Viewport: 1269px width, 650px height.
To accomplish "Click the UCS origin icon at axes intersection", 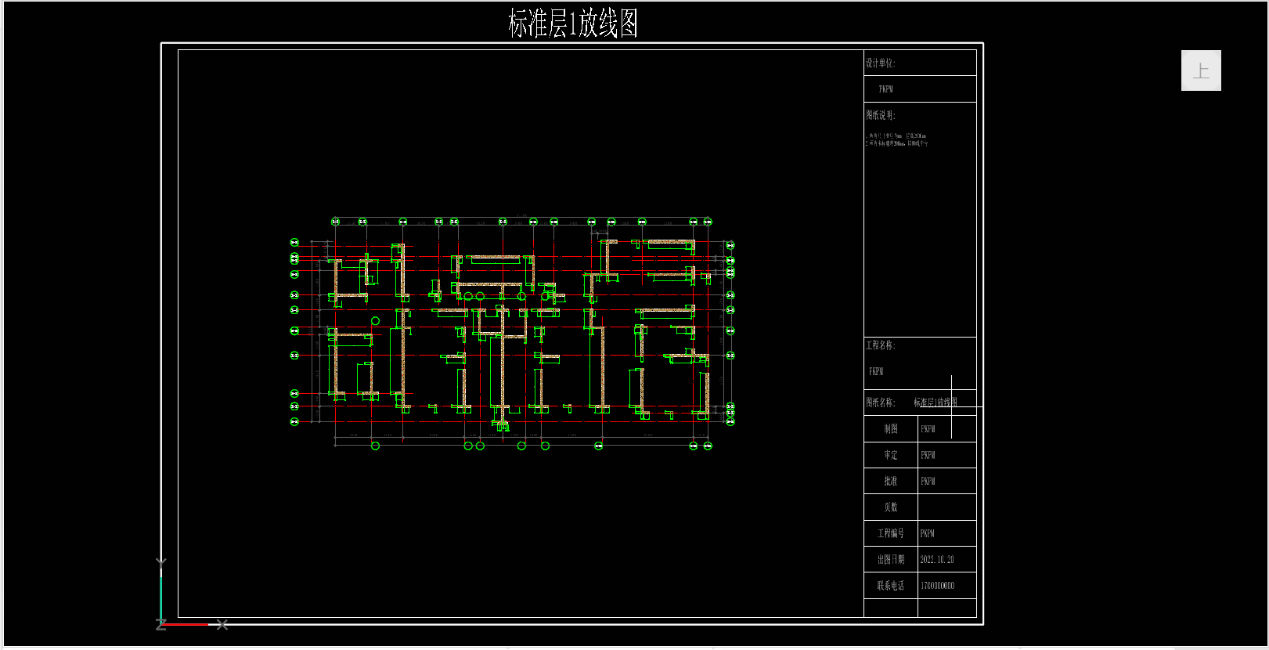I will [161, 624].
